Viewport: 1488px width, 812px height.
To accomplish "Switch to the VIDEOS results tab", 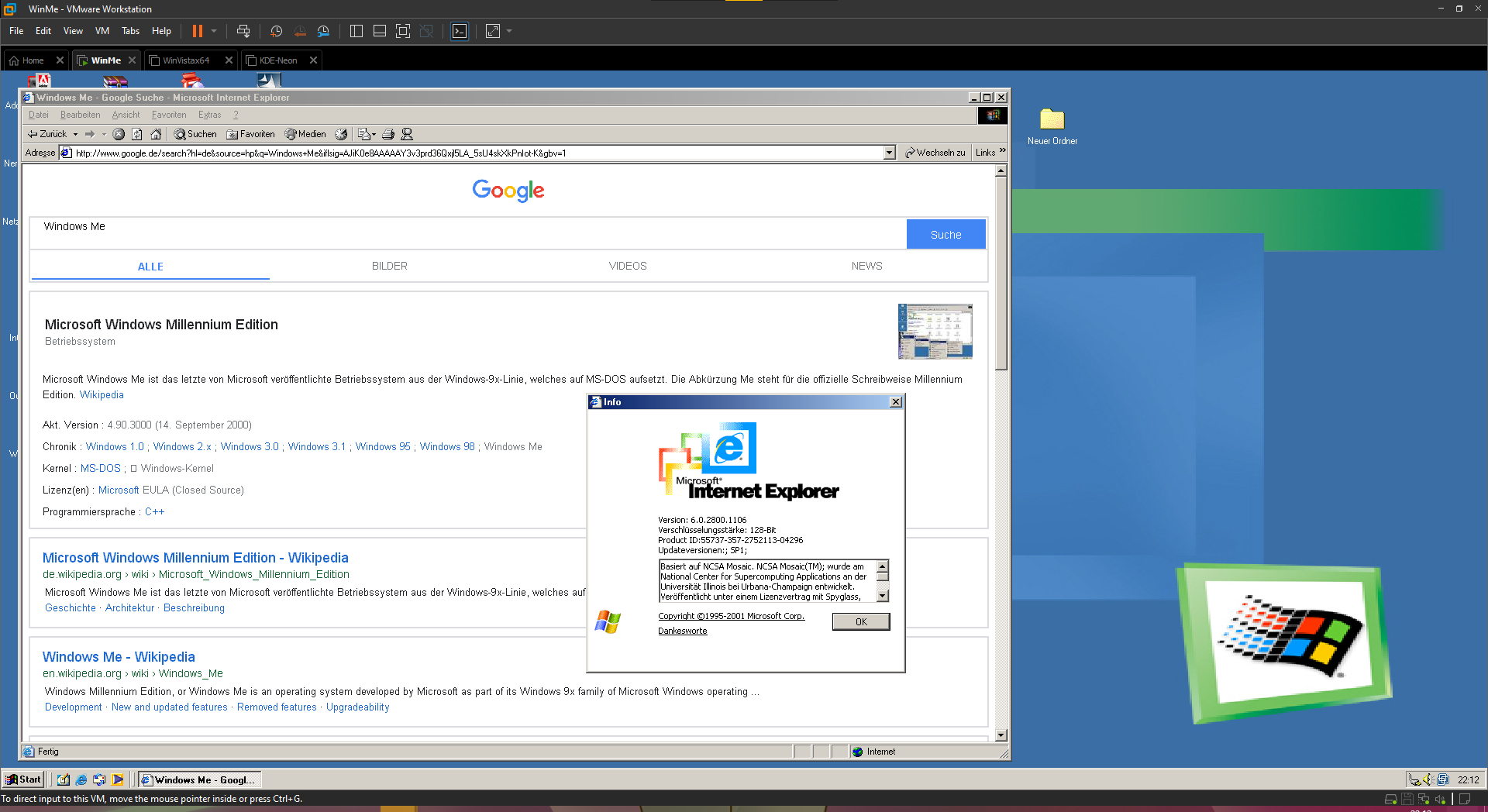I will point(628,266).
